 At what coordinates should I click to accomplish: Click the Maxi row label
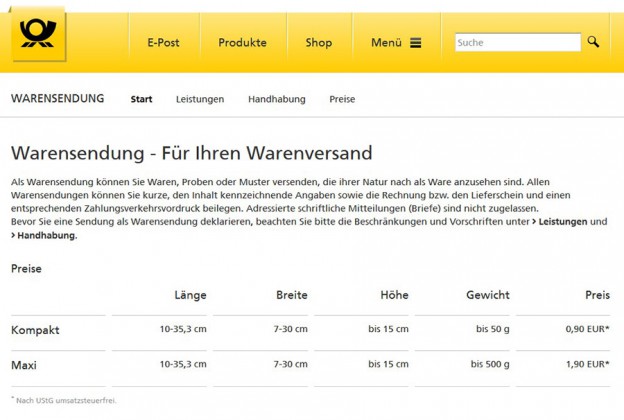point(24,365)
